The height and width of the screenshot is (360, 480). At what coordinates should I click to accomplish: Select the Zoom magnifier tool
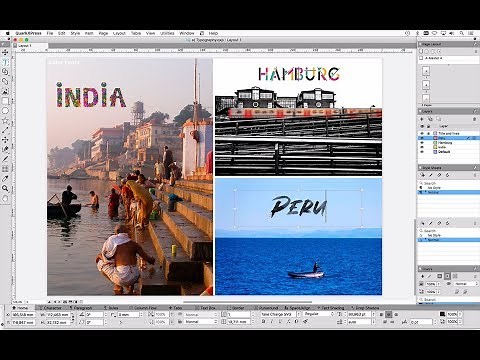click(x=5, y=188)
